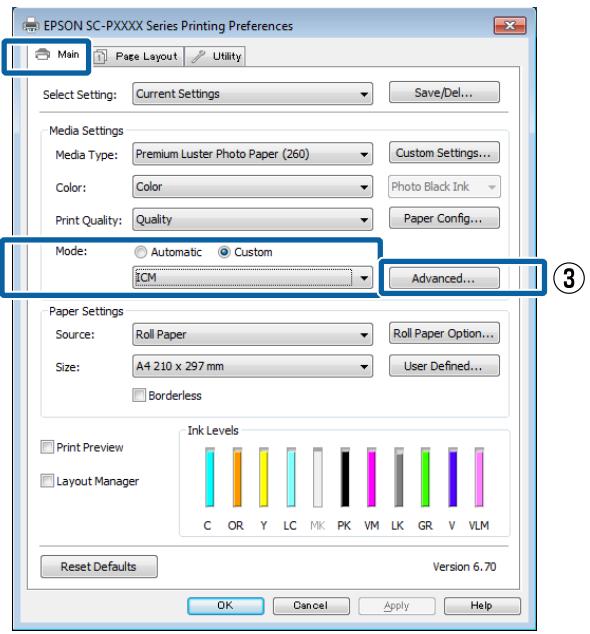Click the User Defined... button

444,366
